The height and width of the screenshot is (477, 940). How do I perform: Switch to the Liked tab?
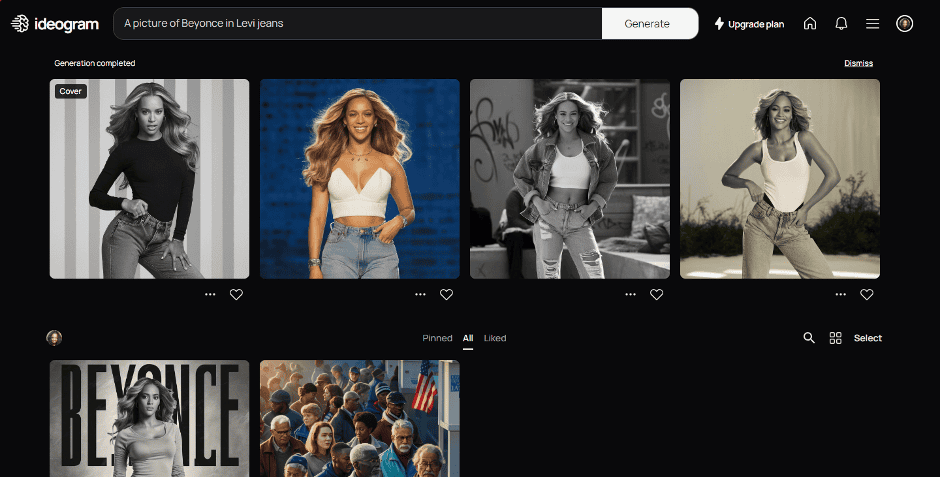click(495, 338)
